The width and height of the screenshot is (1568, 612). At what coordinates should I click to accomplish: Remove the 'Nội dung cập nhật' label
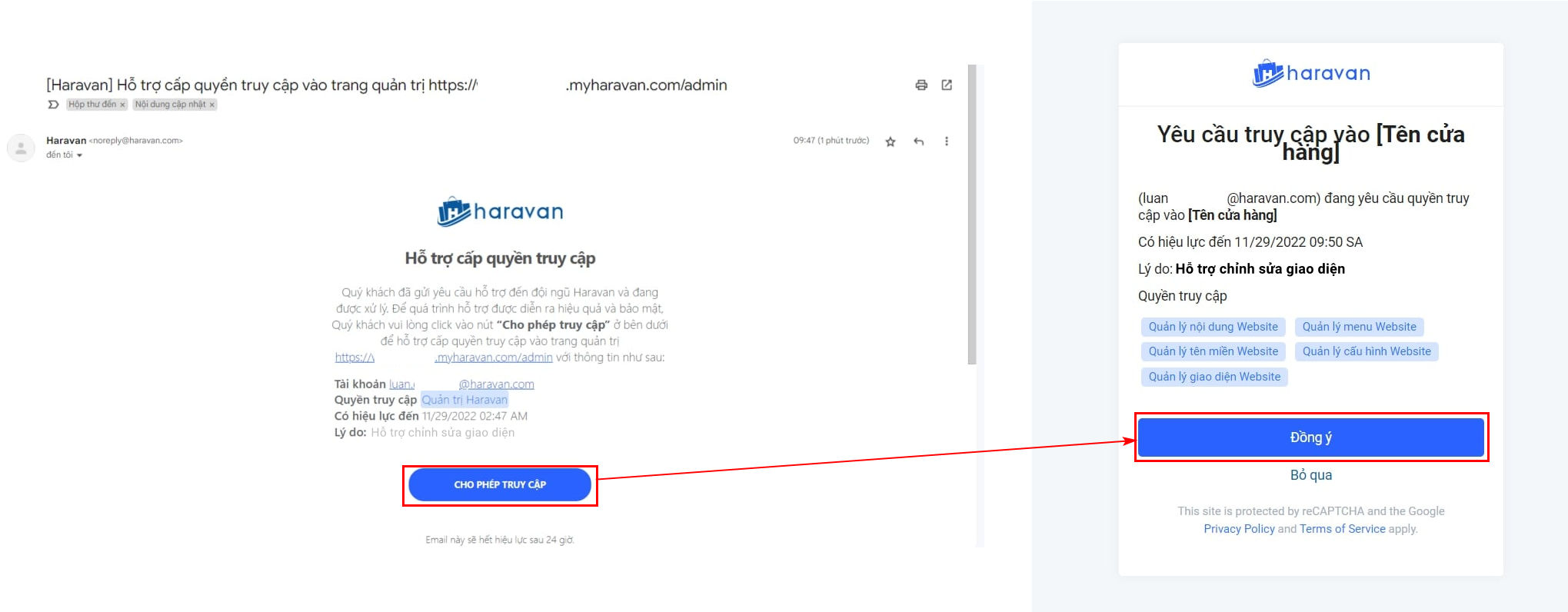(x=212, y=105)
